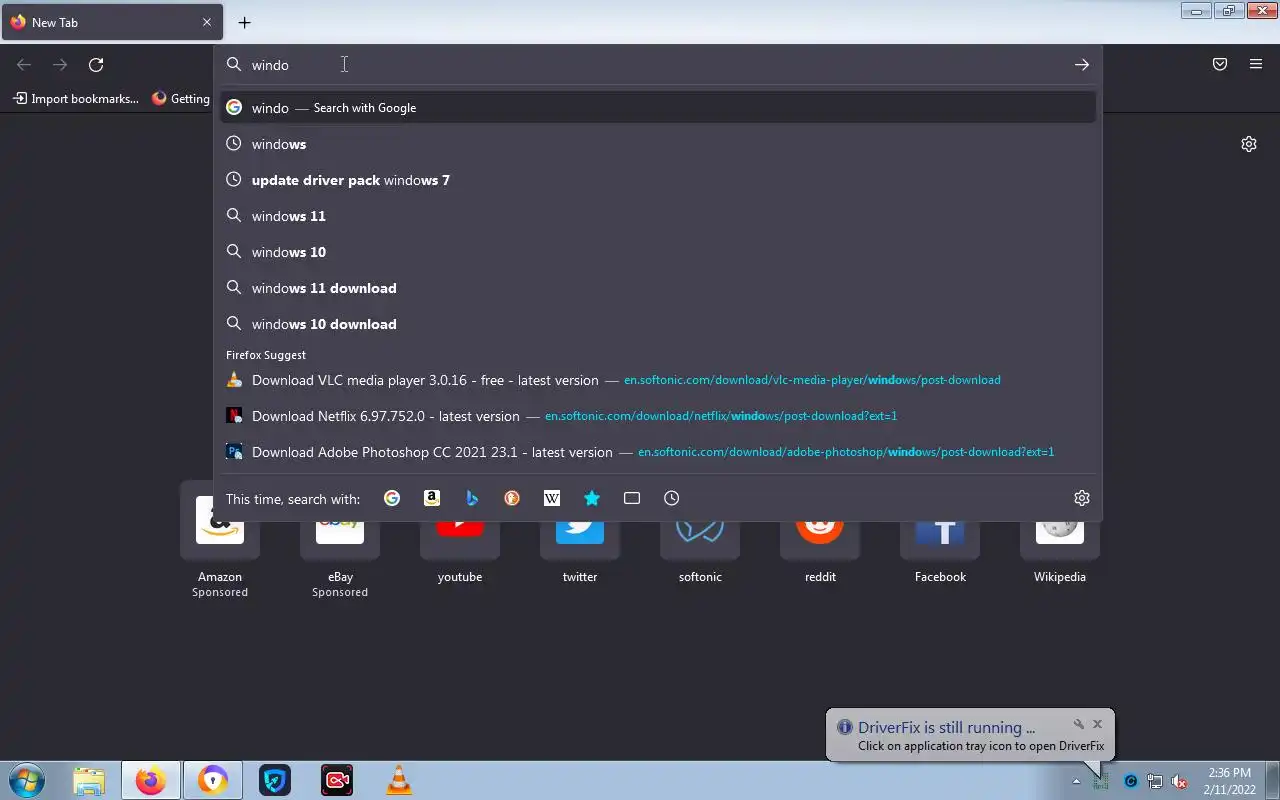Open the eBay sponsored shortcut tile

coord(340,540)
